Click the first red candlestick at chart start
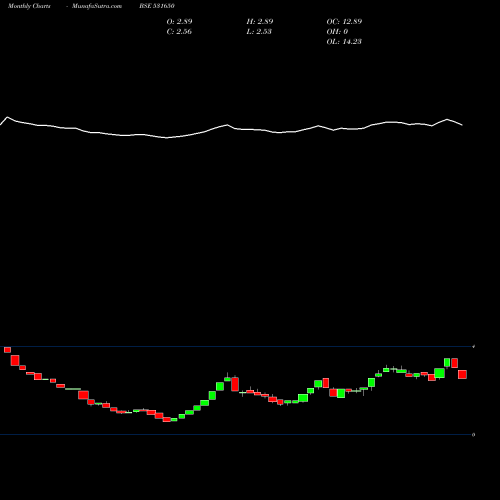The height and width of the screenshot is (500, 500). tap(7, 350)
